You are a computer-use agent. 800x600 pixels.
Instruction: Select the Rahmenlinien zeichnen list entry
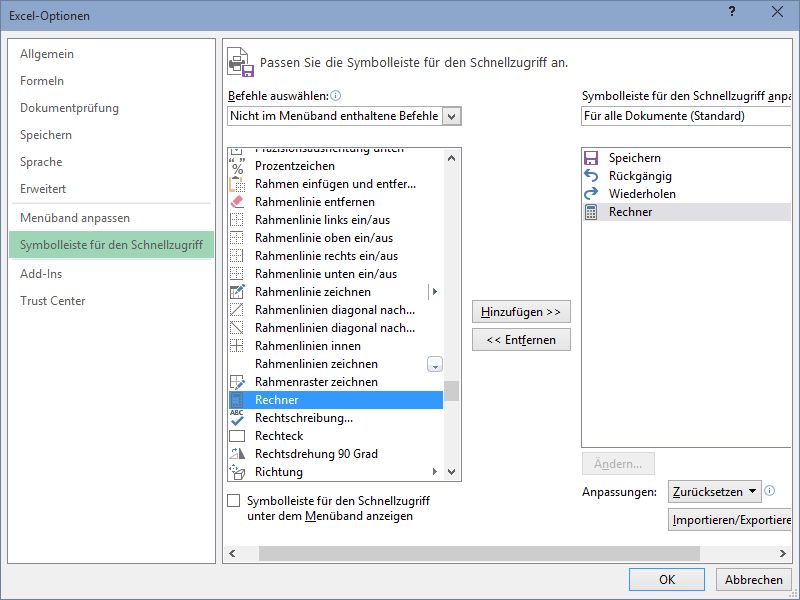click(x=336, y=364)
